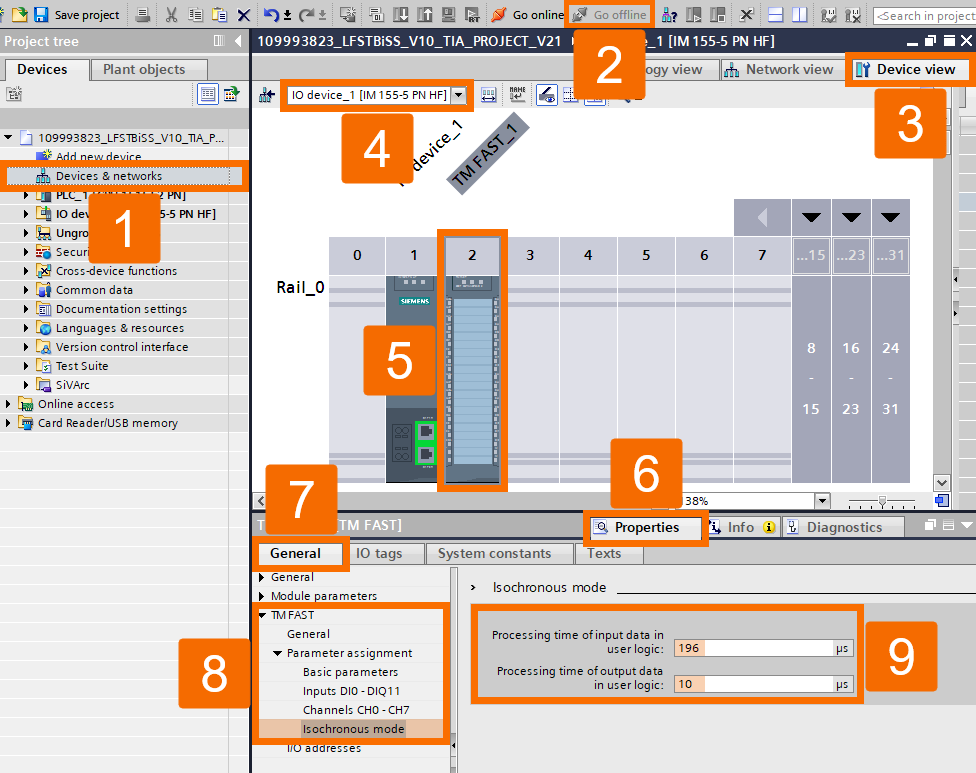The width and height of the screenshot is (976, 773).
Task: Collapse the Project tree panel arrow
Action: click(x=238, y=41)
